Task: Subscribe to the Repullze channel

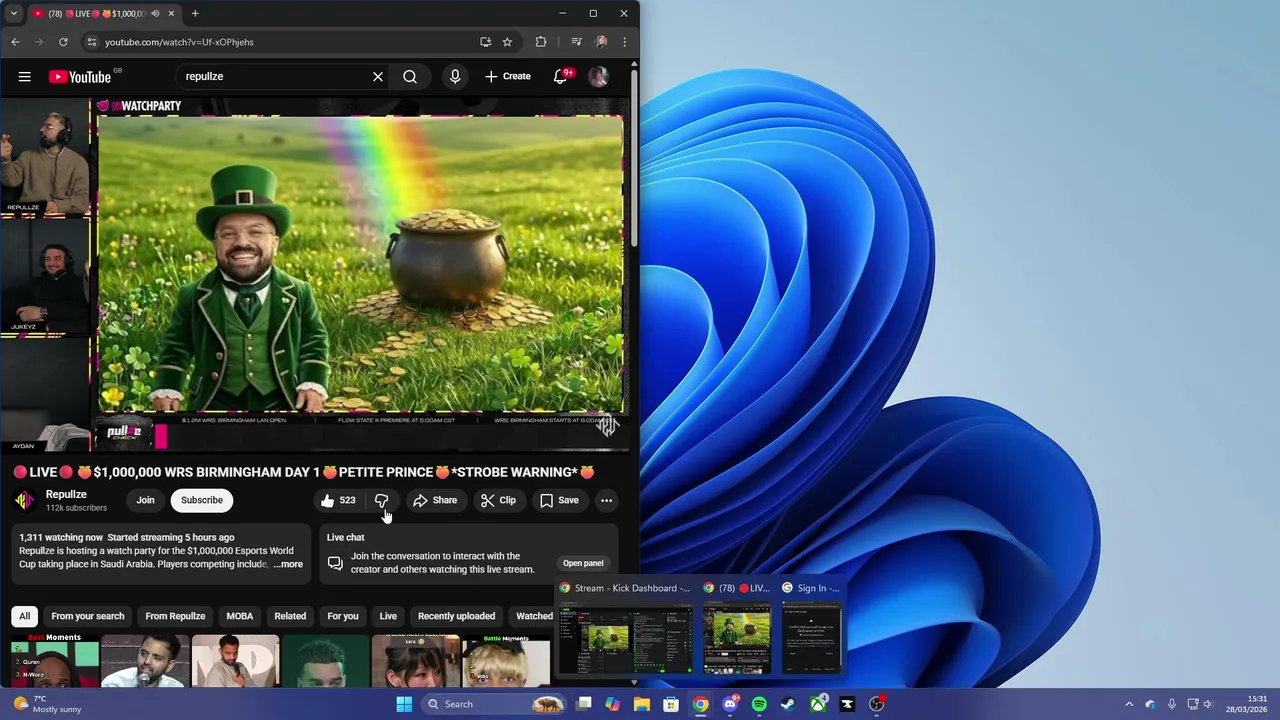Action: (x=202, y=500)
